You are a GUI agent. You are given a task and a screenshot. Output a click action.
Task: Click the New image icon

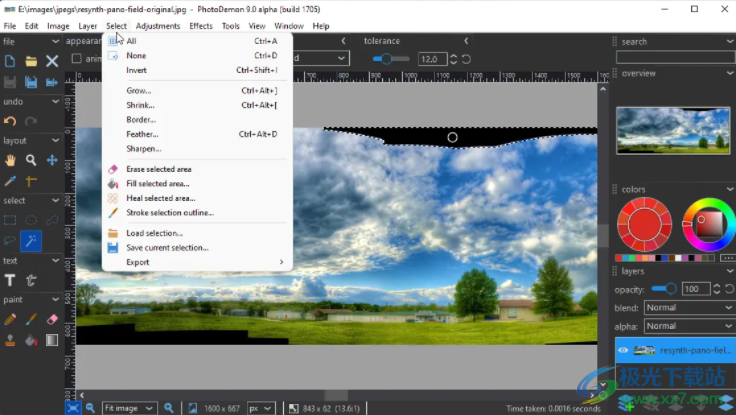click(10, 61)
